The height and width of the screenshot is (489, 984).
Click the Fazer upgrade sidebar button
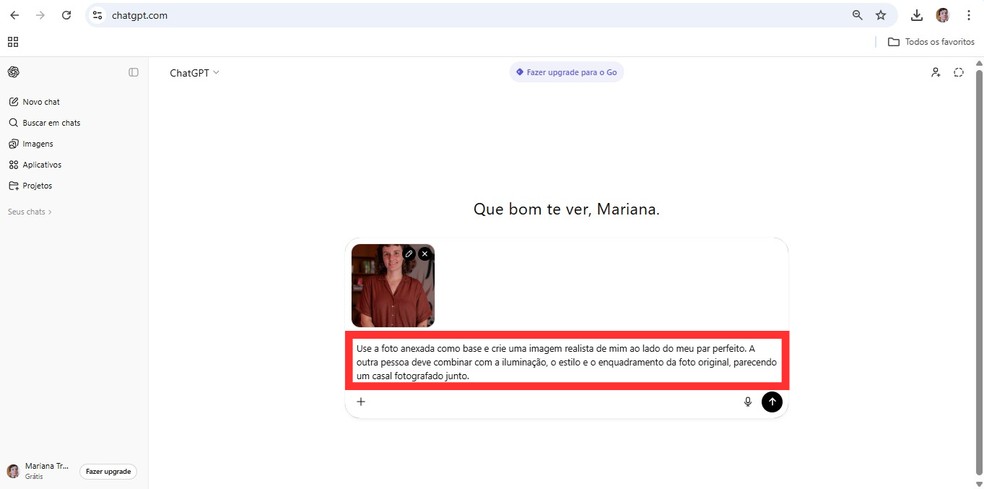108,471
